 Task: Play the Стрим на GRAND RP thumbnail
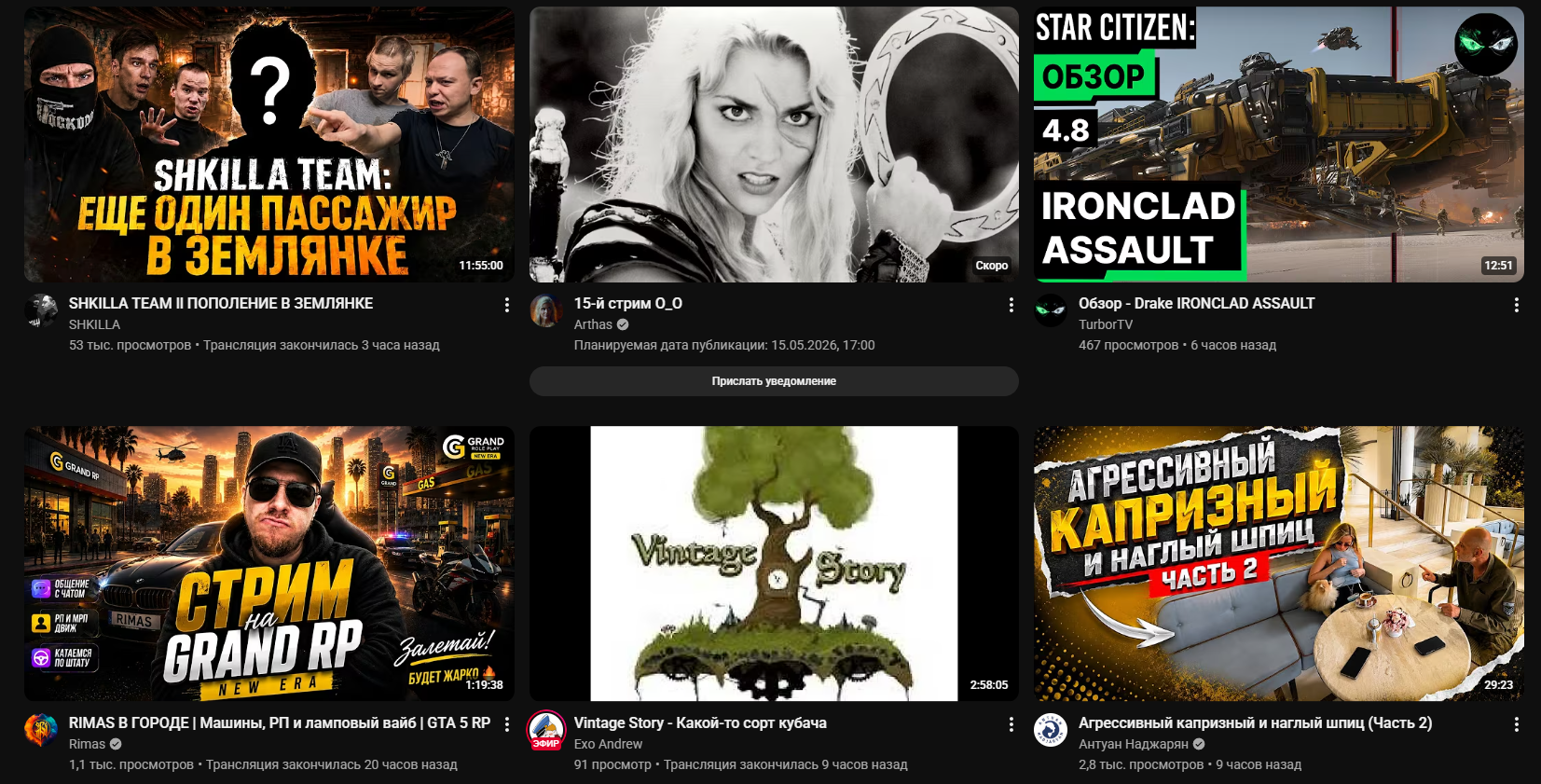click(x=269, y=564)
